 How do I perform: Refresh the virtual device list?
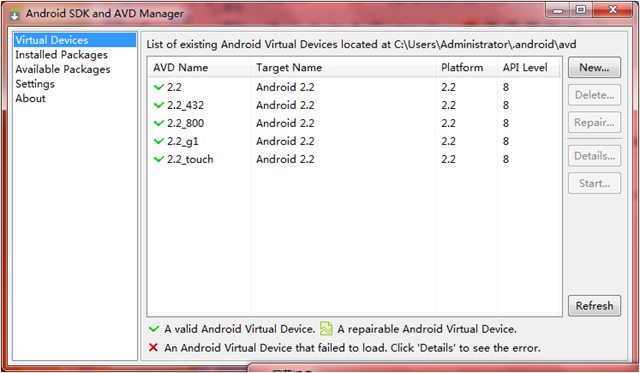[594, 306]
